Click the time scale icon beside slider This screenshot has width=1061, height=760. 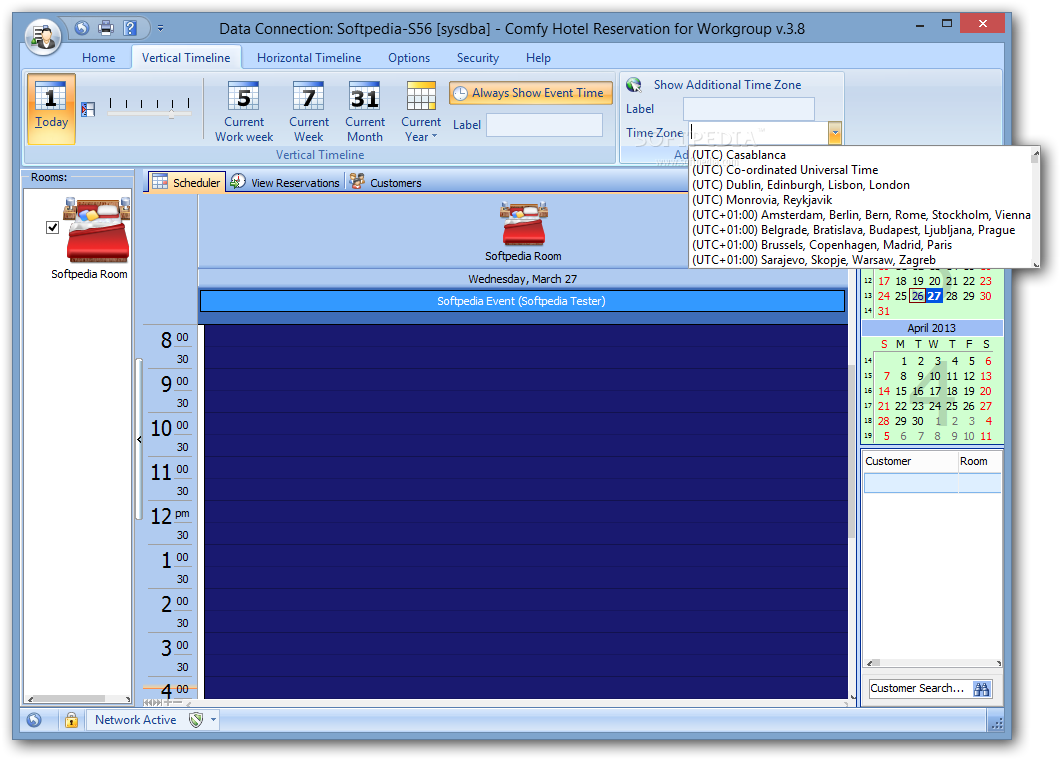[88, 109]
